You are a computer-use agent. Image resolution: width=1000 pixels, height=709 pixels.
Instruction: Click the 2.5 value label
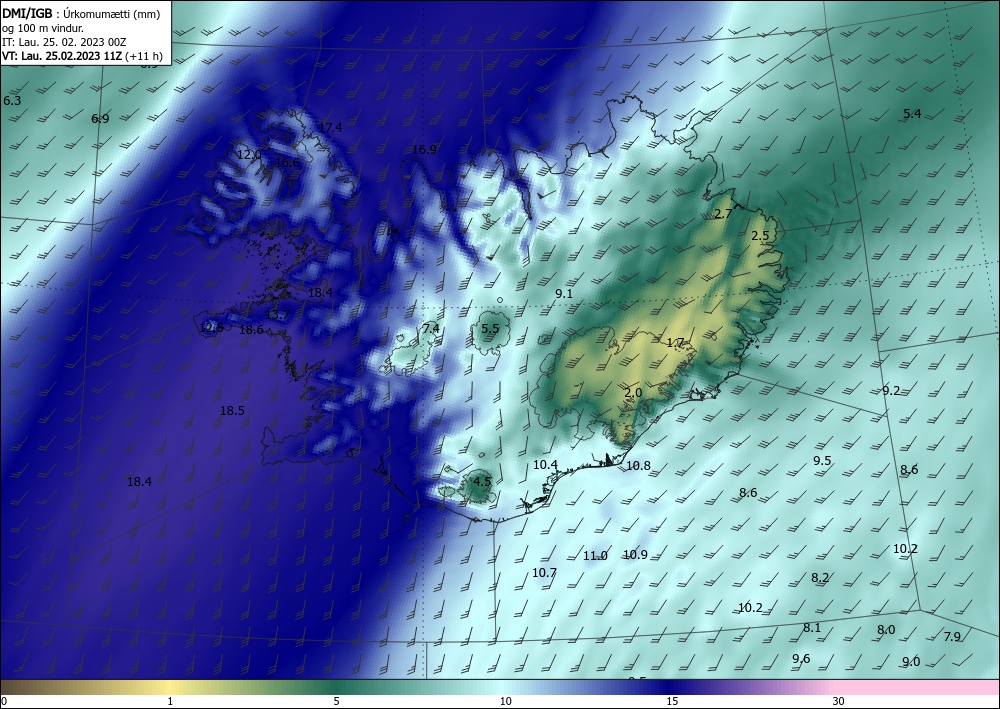pyautogui.click(x=760, y=235)
